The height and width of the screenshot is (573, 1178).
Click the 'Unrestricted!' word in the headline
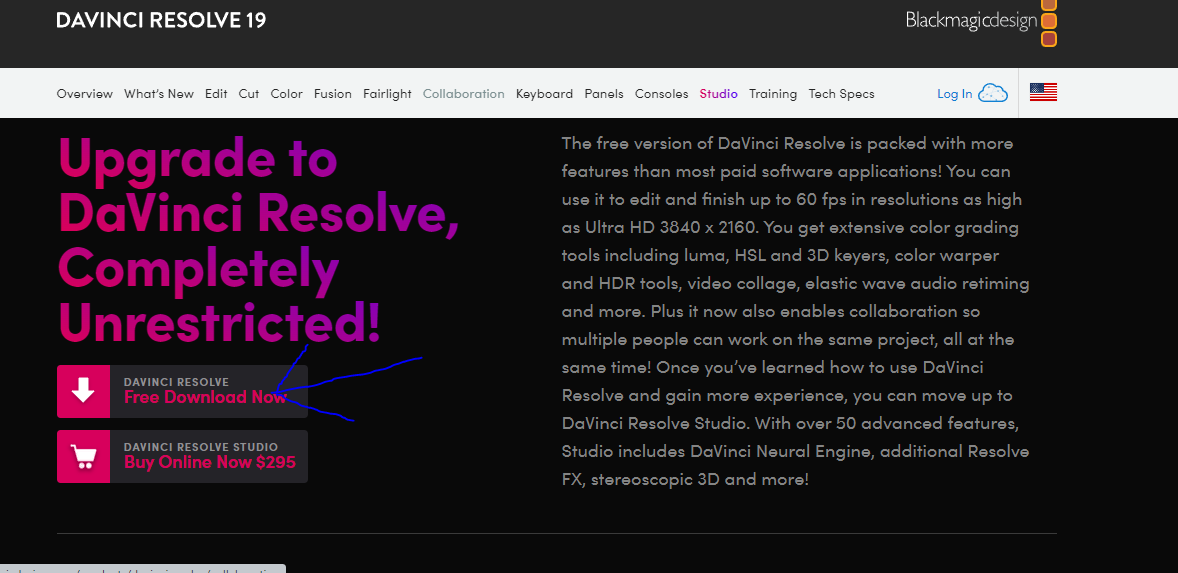[x=219, y=323]
